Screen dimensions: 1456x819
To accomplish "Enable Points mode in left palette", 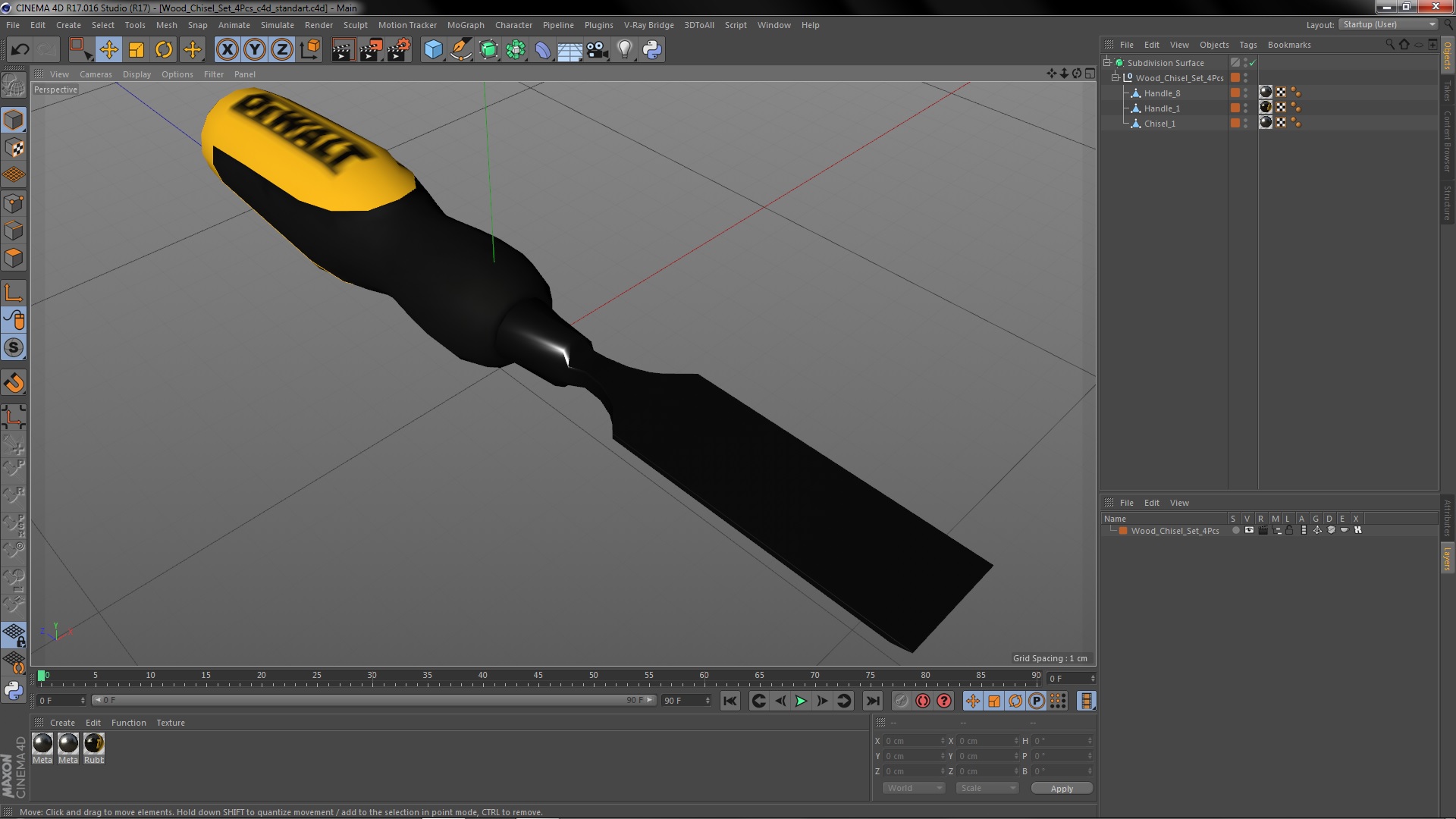I will point(14,203).
